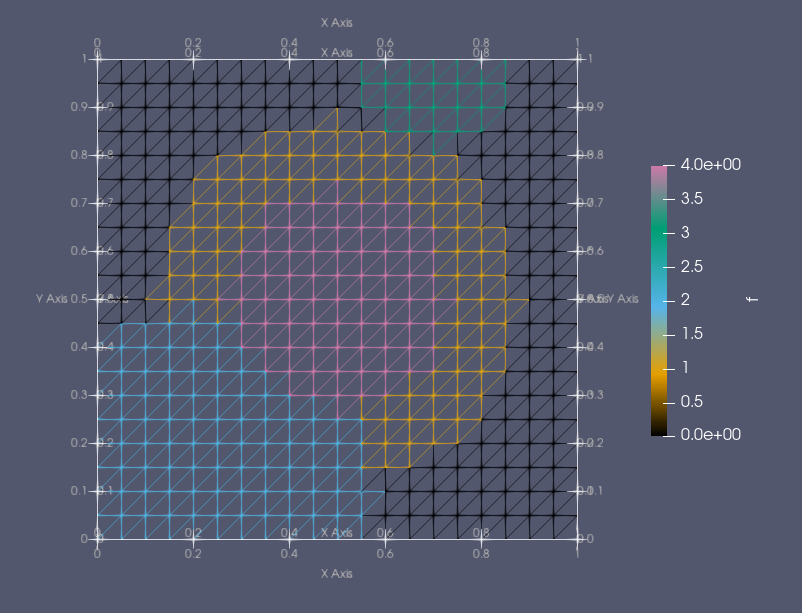Click the 0.5 color legend label
Viewport: 802px width, 613px height.
(x=692, y=402)
